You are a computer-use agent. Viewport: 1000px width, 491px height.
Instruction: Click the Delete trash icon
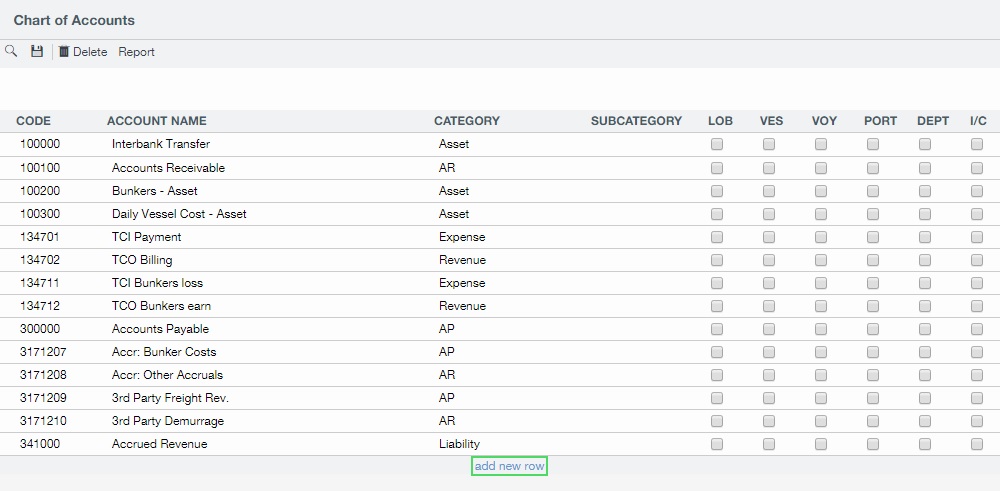coord(65,52)
